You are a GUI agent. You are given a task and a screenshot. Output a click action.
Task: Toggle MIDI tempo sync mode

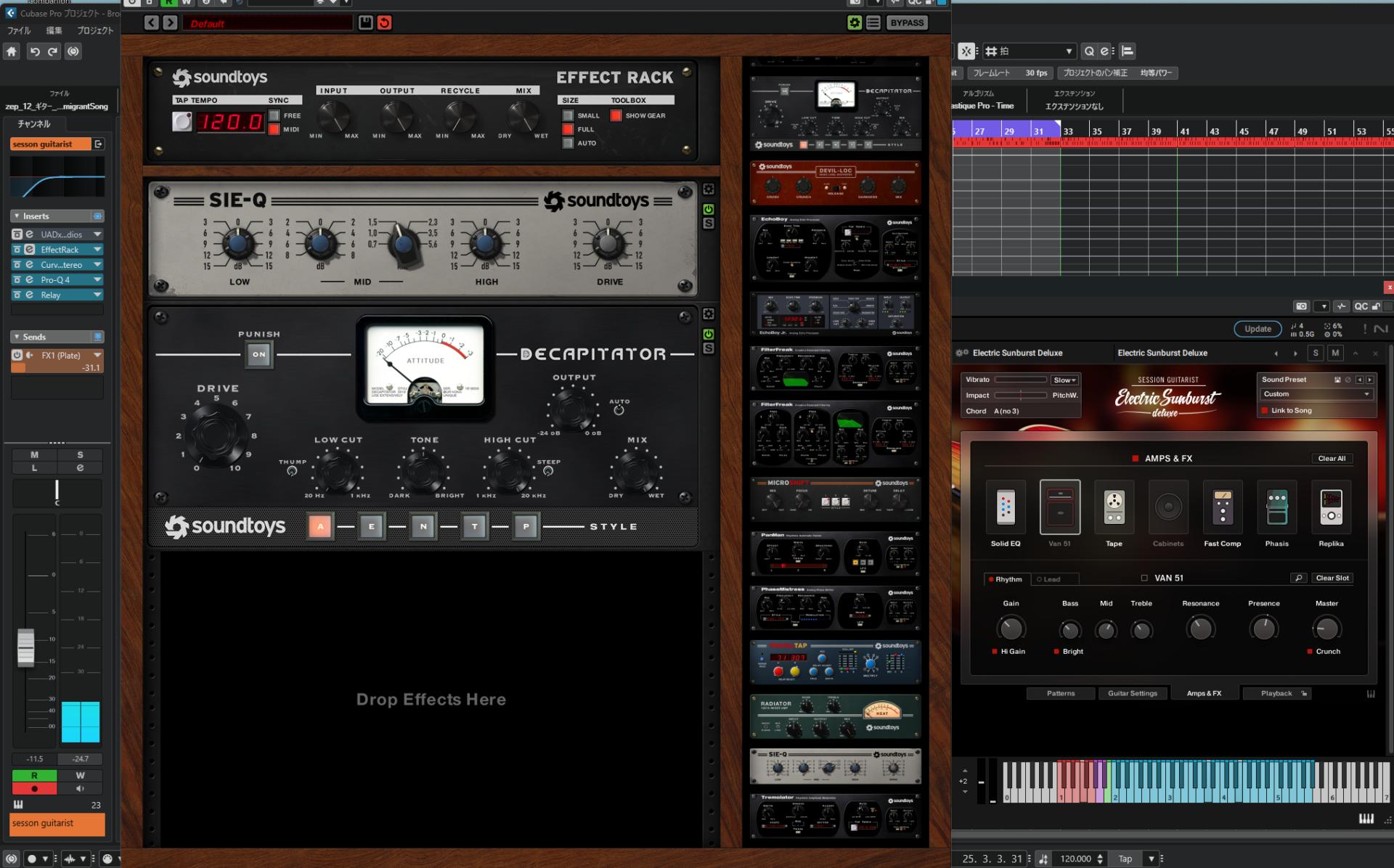pyautogui.click(x=274, y=129)
